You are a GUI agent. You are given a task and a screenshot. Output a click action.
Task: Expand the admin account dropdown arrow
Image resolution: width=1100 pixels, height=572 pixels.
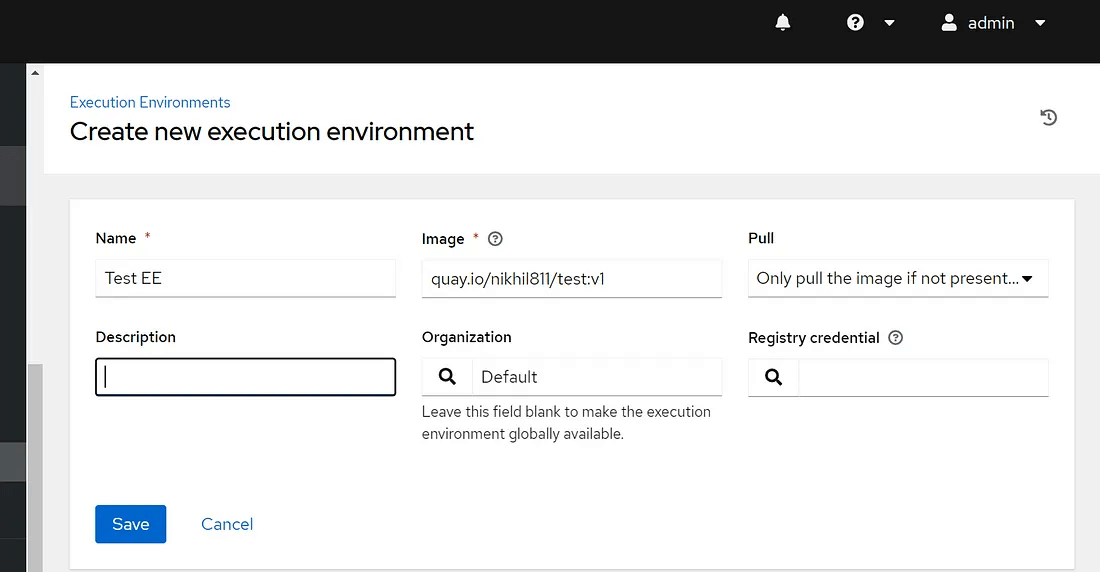tap(1040, 23)
